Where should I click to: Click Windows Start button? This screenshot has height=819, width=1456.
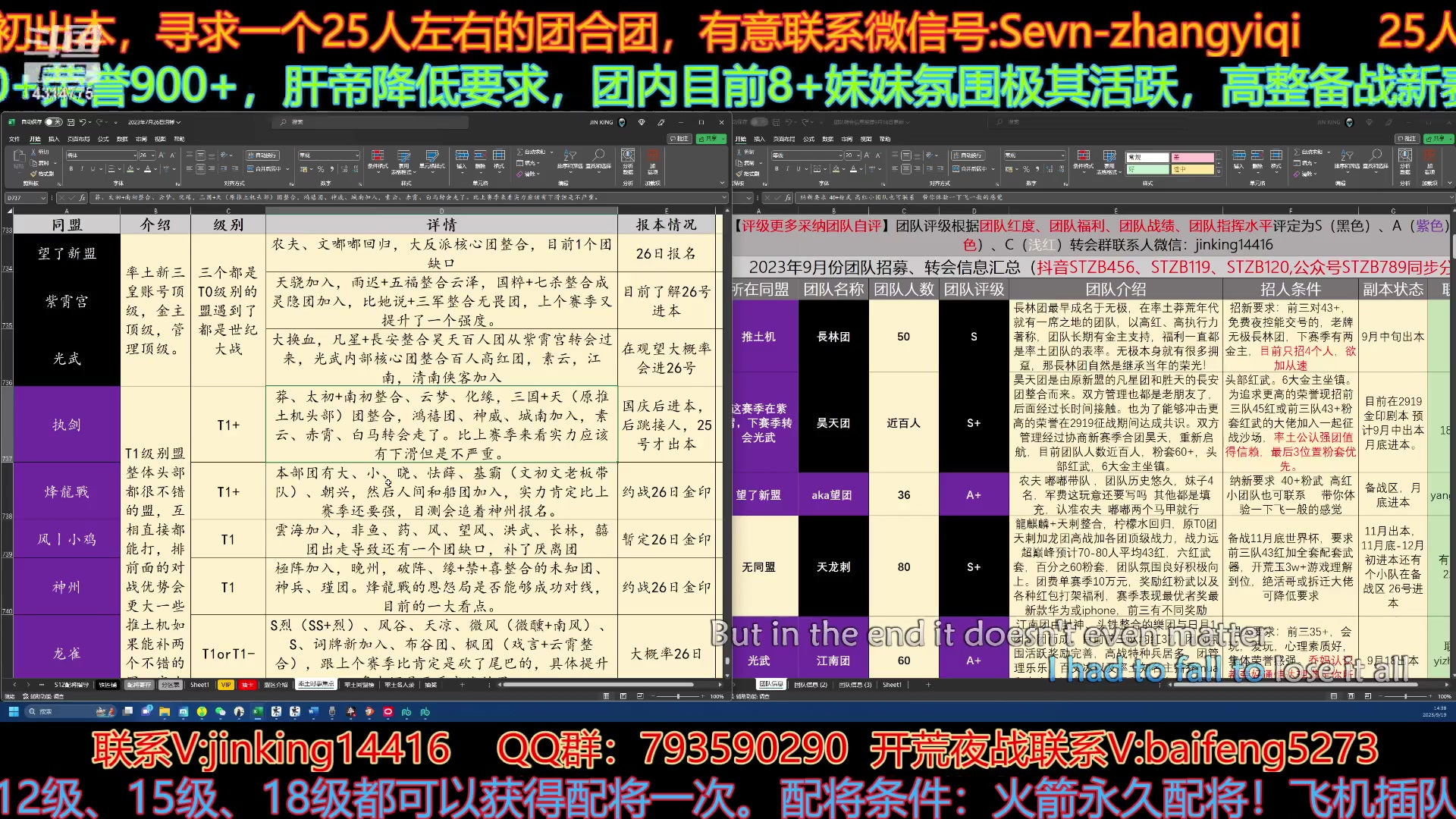click(13, 711)
